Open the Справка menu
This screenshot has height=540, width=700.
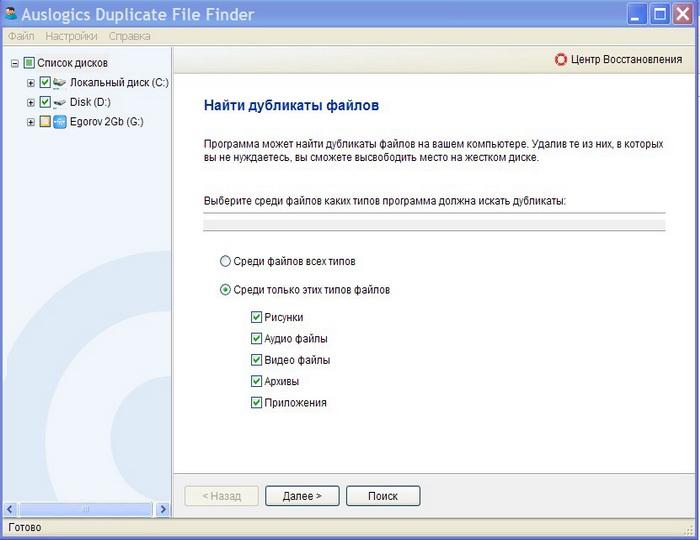click(x=129, y=36)
